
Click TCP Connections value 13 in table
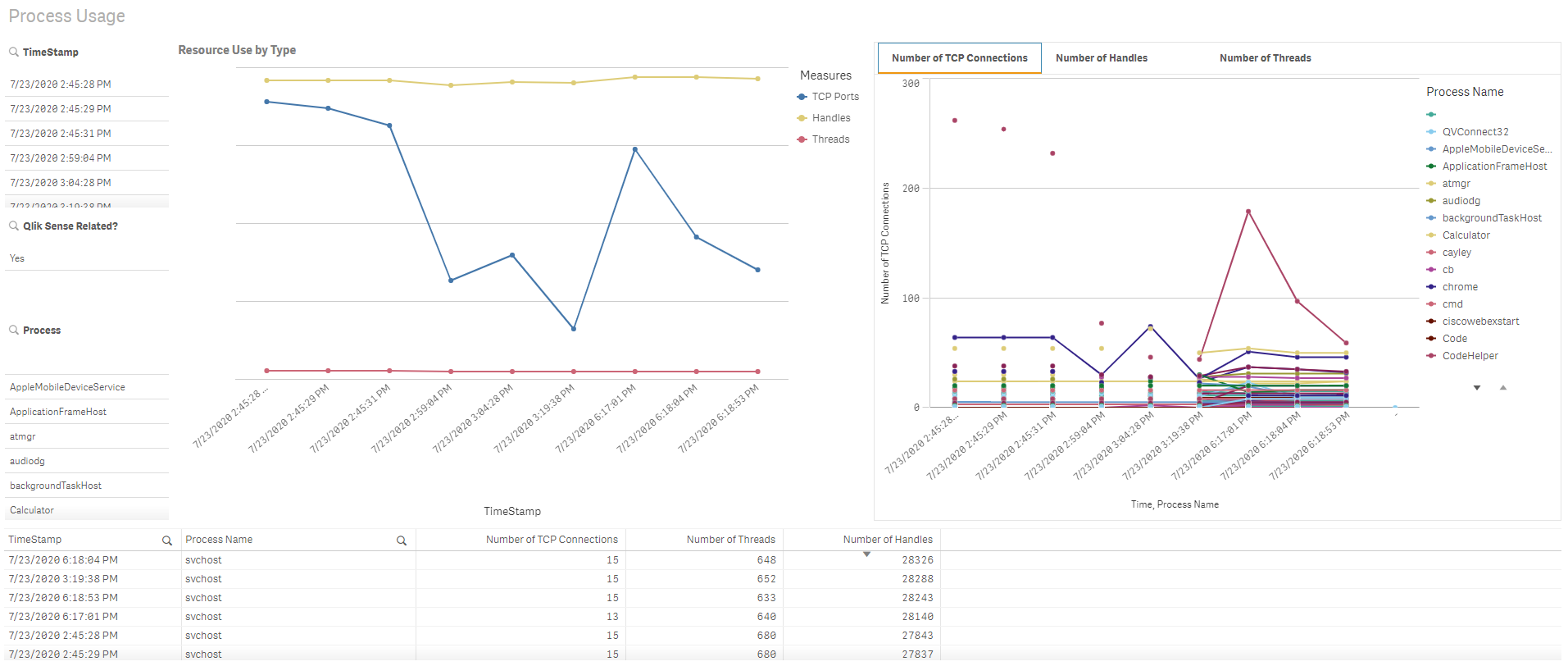(x=612, y=617)
